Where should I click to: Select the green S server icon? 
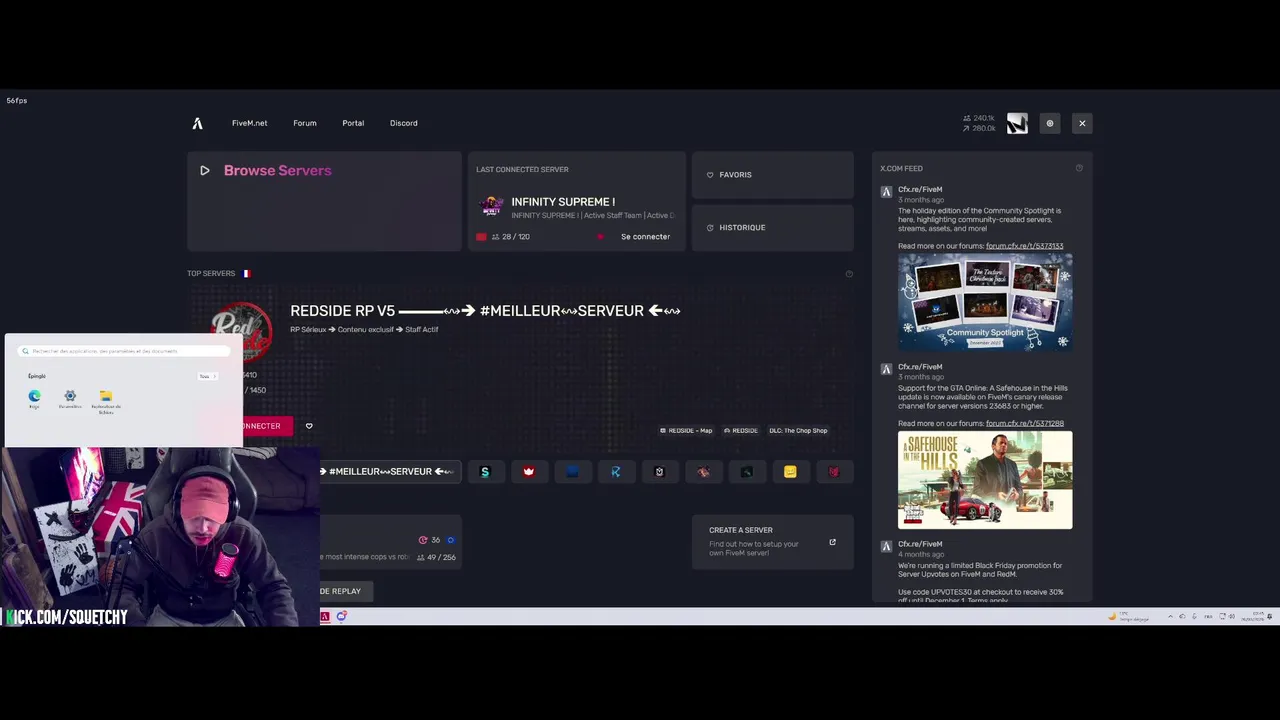tap(485, 472)
